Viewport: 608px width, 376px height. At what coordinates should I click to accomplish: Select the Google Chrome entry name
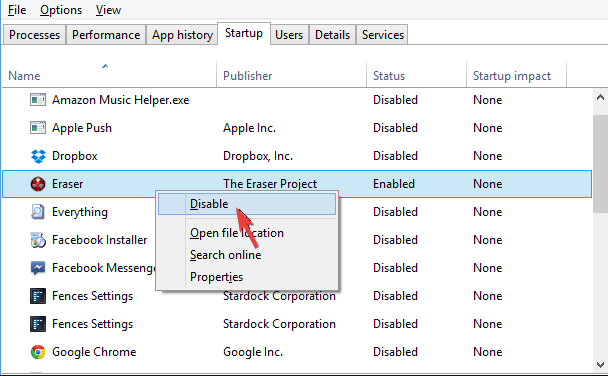[94, 352]
